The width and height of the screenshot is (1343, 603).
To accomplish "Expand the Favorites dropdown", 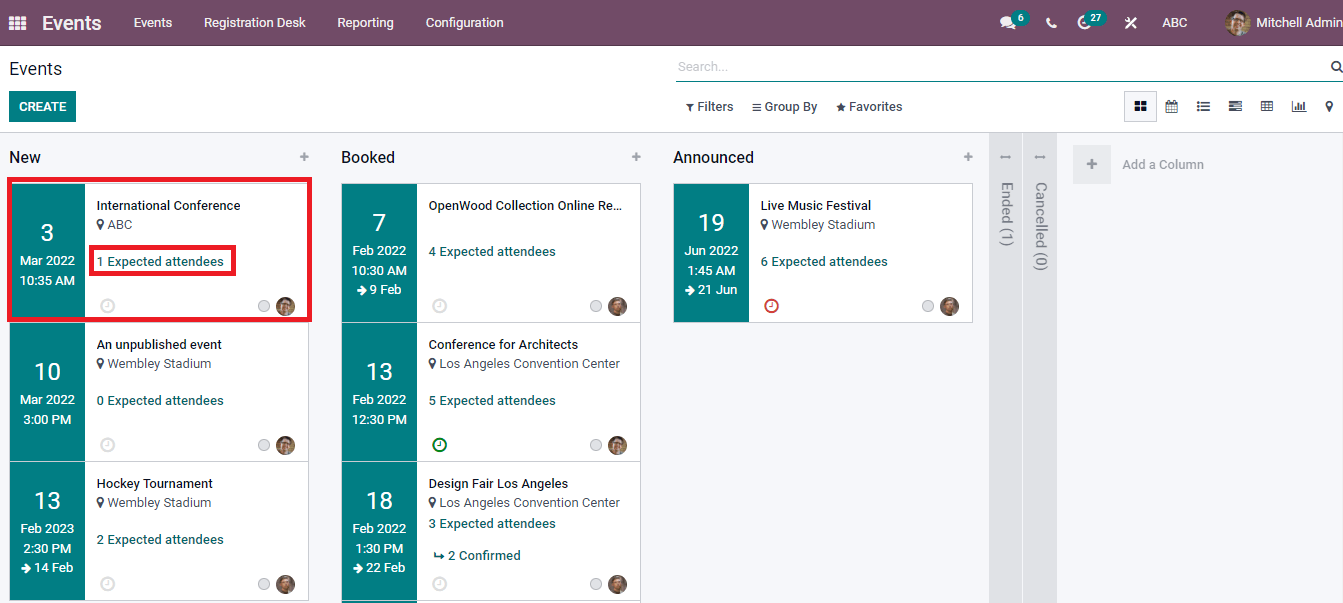I will click(x=869, y=107).
